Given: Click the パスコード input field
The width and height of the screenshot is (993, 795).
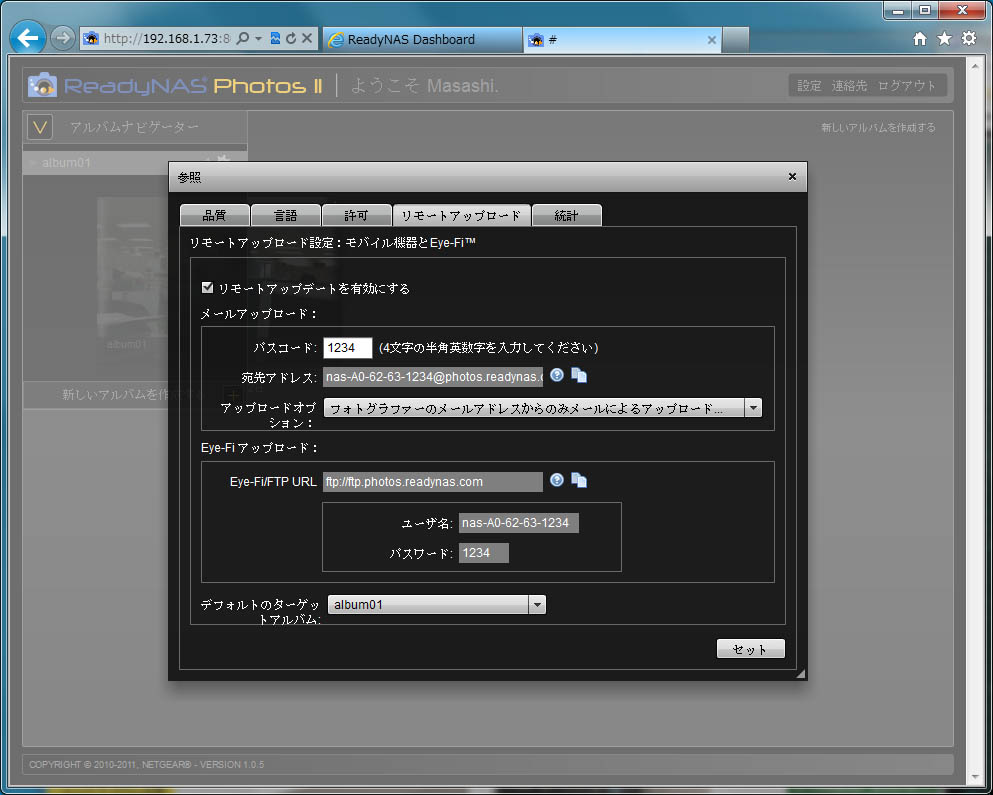Looking at the screenshot, I should pyautogui.click(x=348, y=348).
